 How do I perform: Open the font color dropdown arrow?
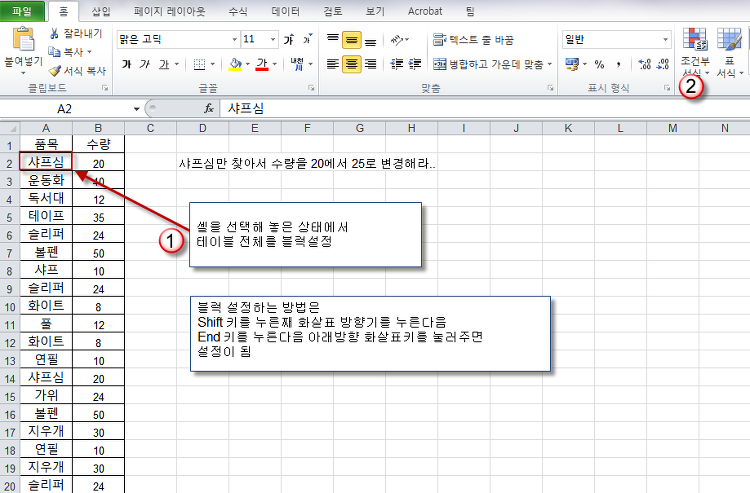(x=275, y=64)
